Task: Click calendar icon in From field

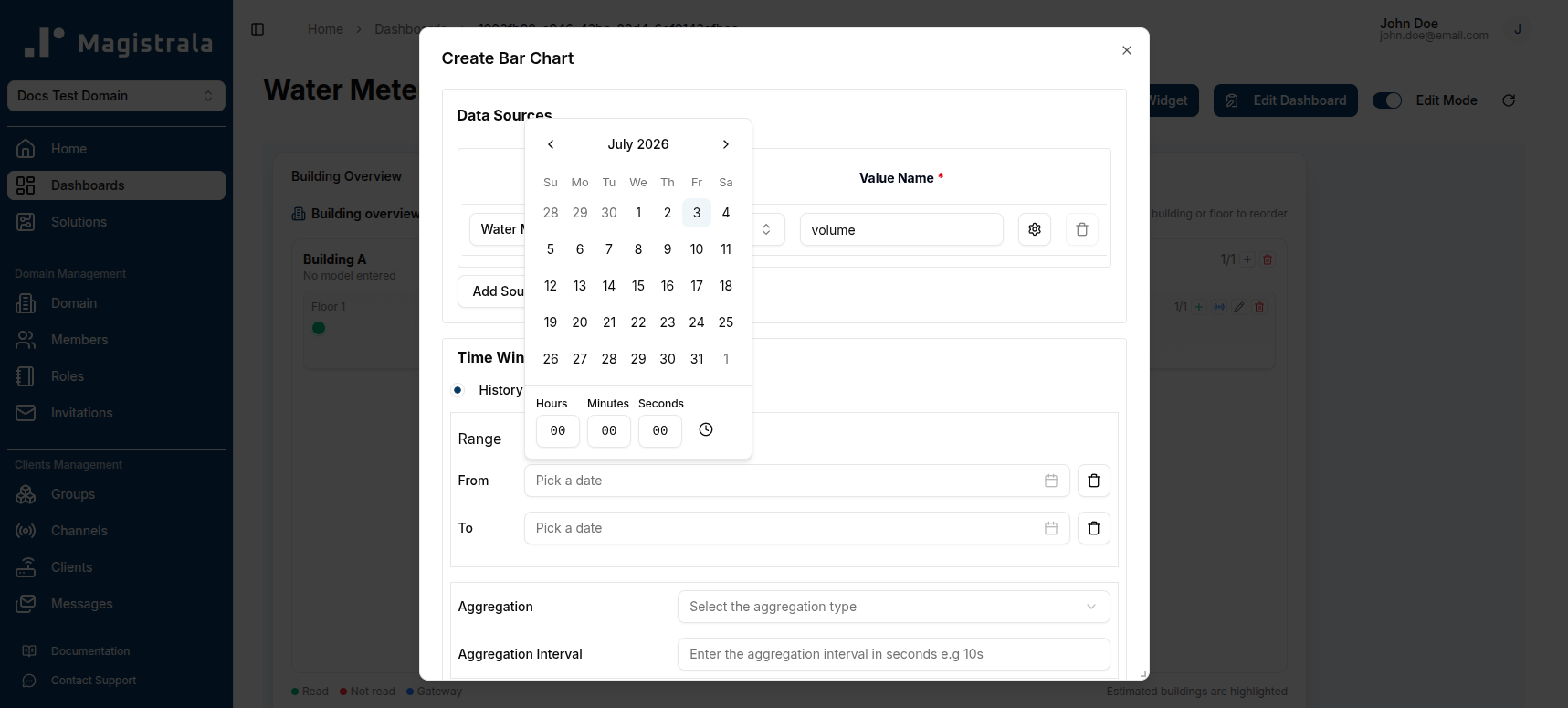Action: click(x=1051, y=481)
